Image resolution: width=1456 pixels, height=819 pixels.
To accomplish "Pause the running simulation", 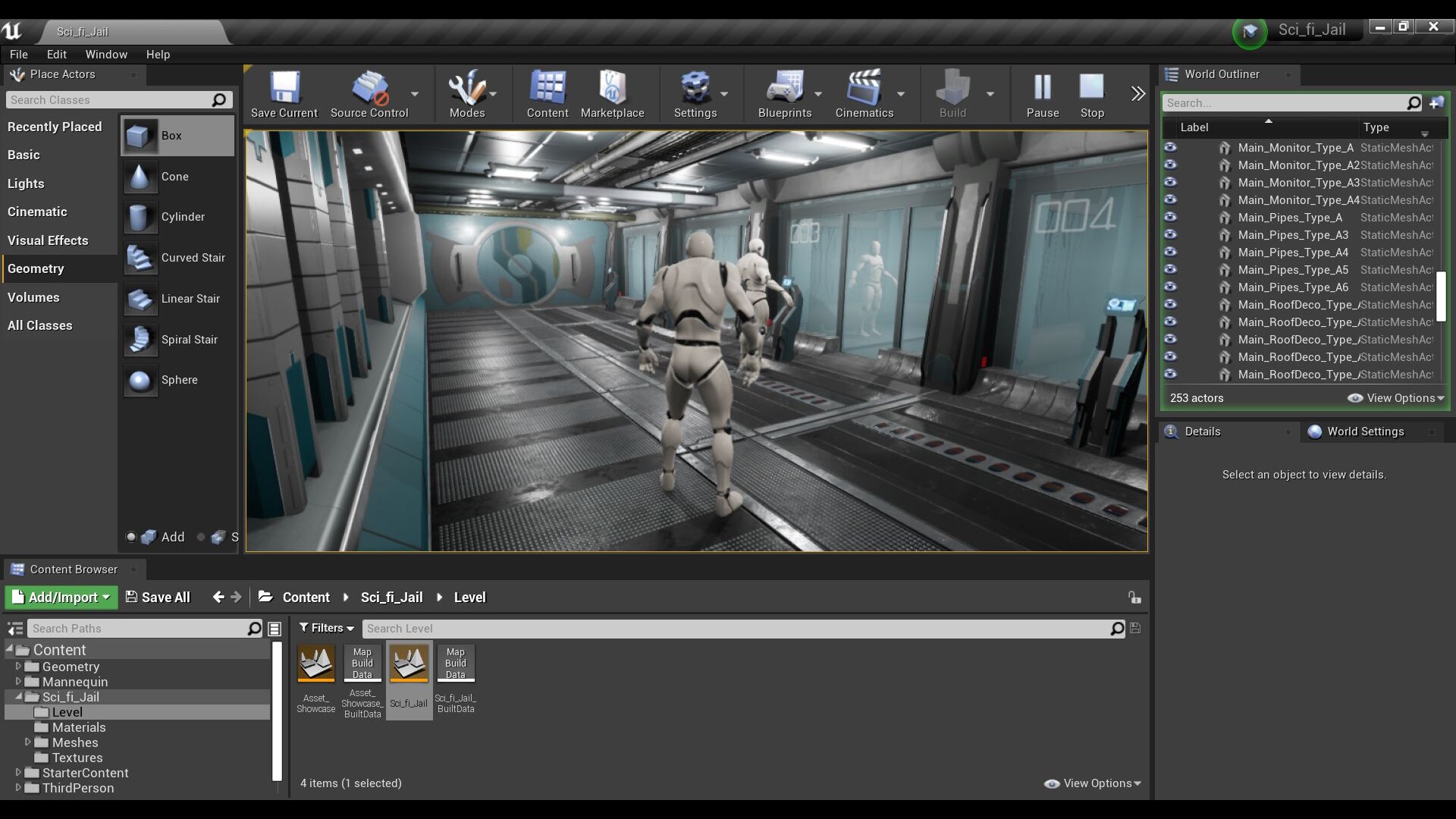I will point(1041,87).
